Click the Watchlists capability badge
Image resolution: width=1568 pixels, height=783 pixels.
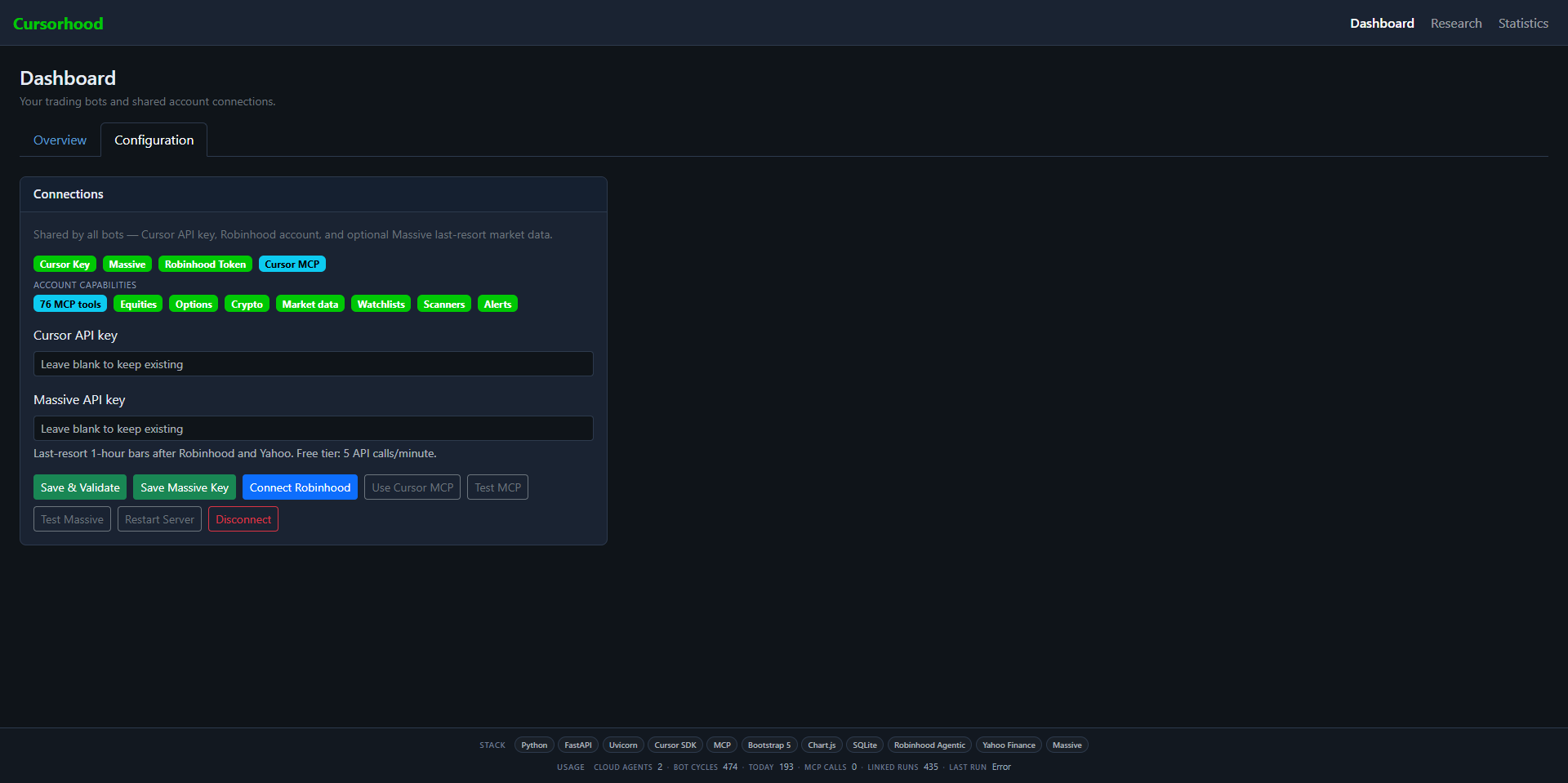point(381,304)
